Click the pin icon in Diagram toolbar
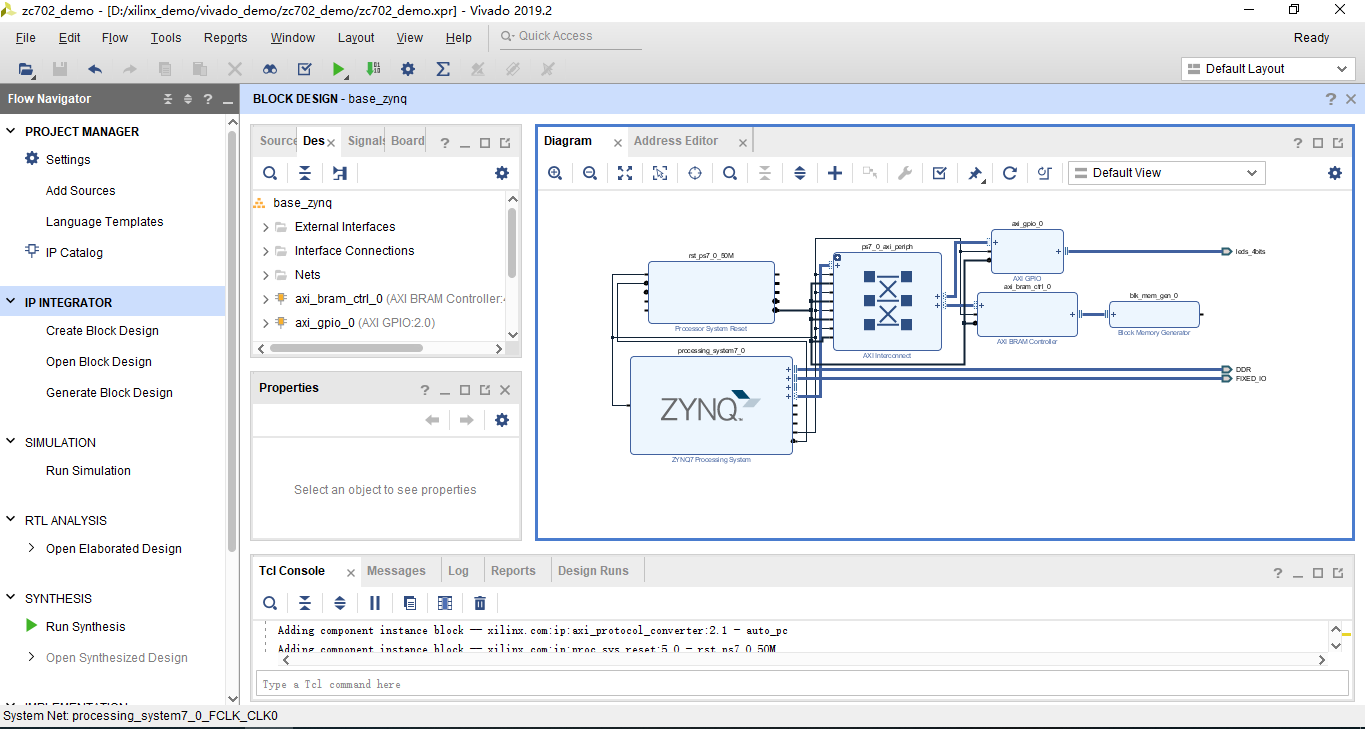The image size is (1365, 729). pyautogui.click(x=975, y=173)
